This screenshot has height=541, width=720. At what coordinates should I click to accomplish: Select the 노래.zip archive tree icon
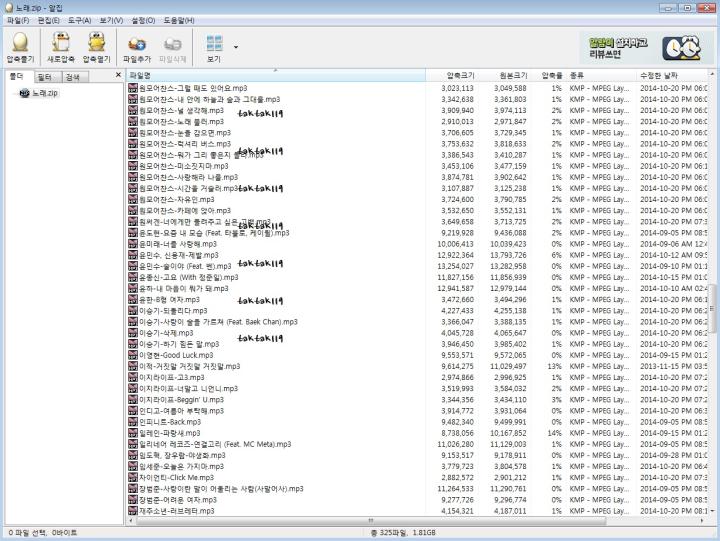click(x=25, y=93)
